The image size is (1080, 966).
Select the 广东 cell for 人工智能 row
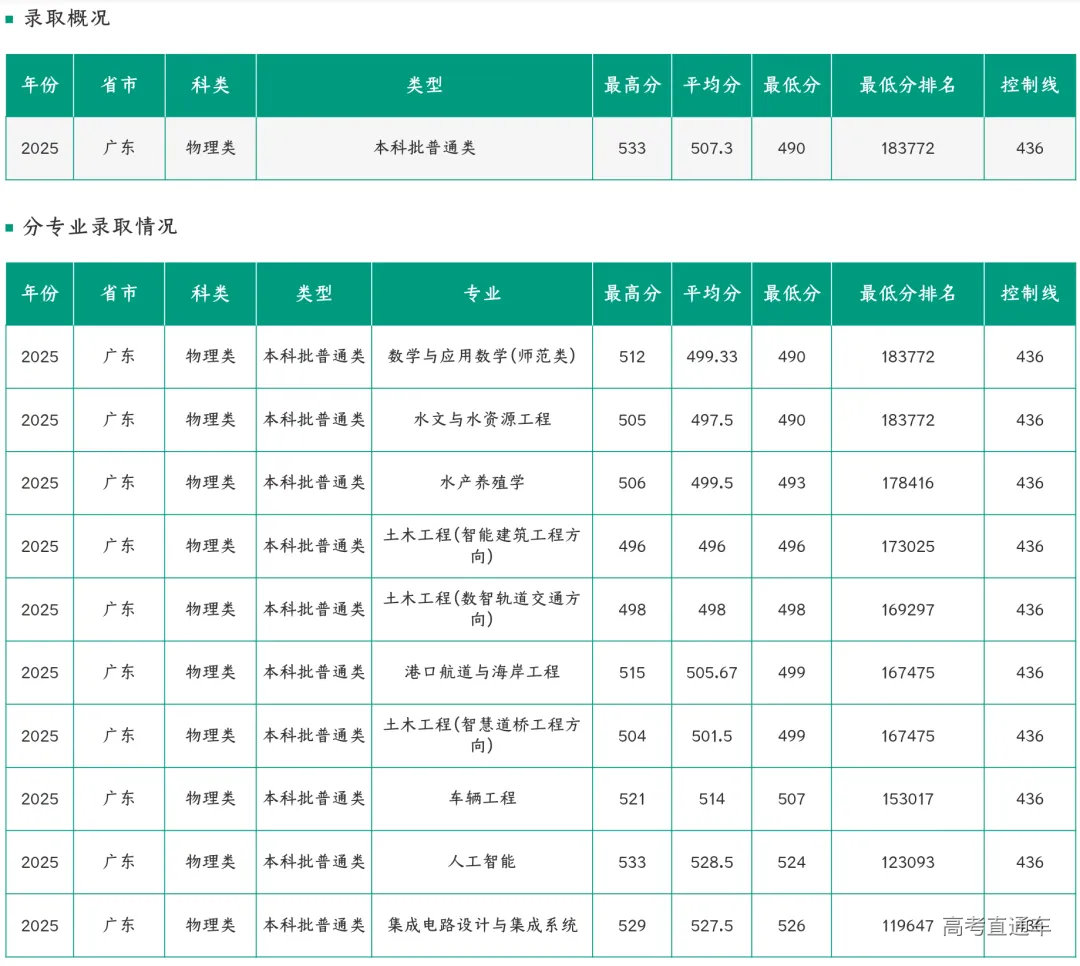click(119, 862)
